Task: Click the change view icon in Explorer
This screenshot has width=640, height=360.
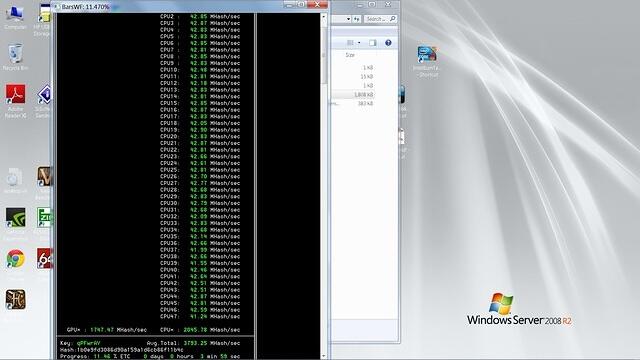Action: tap(350, 43)
